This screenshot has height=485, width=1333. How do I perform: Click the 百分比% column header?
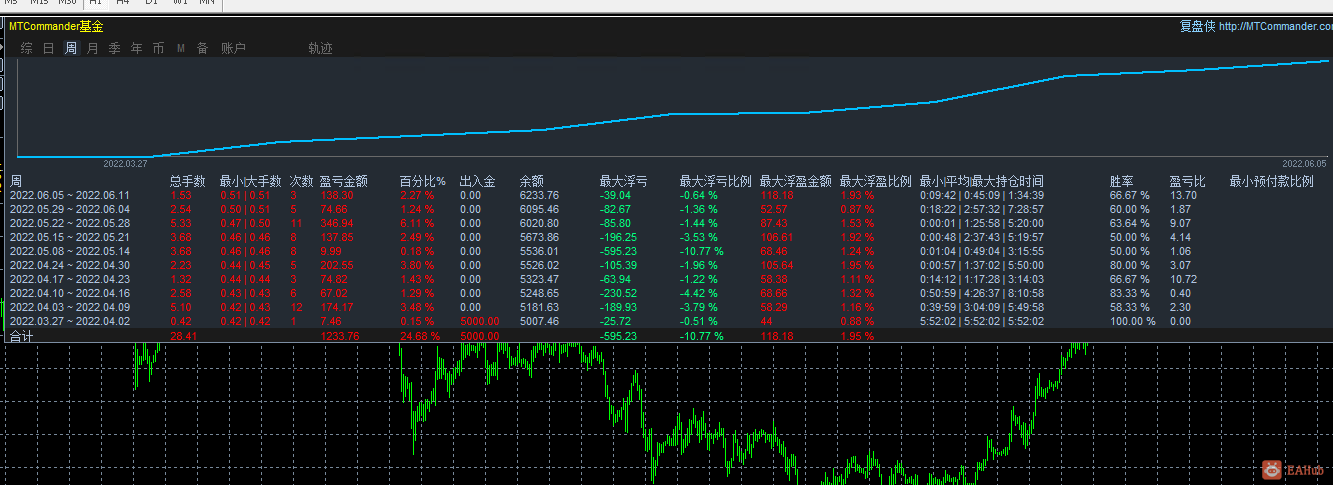pyautogui.click(x=422, y=182)
